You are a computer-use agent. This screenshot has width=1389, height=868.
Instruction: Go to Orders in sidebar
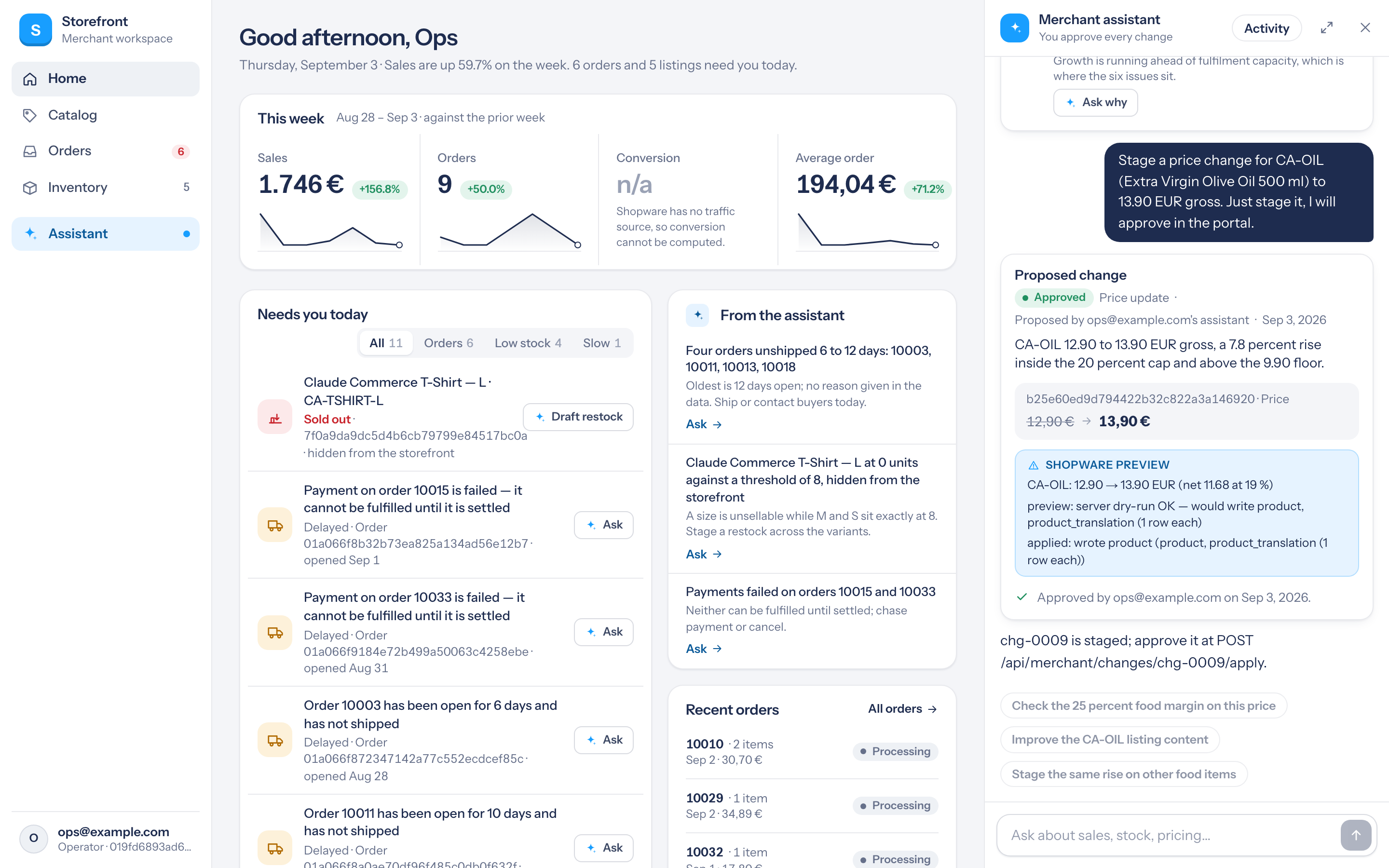click(106, 151)
